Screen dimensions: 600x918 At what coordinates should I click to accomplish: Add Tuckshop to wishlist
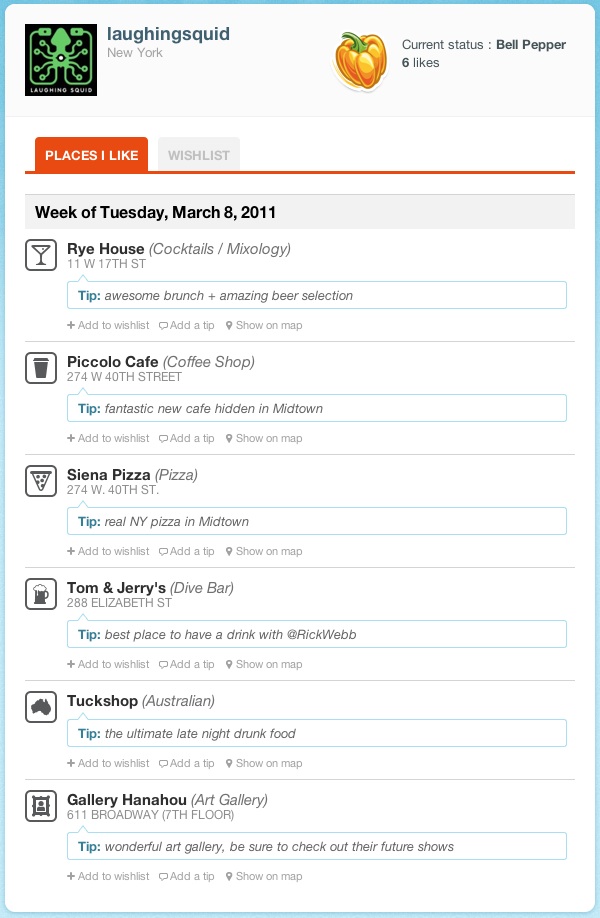(x=108, y=763)
